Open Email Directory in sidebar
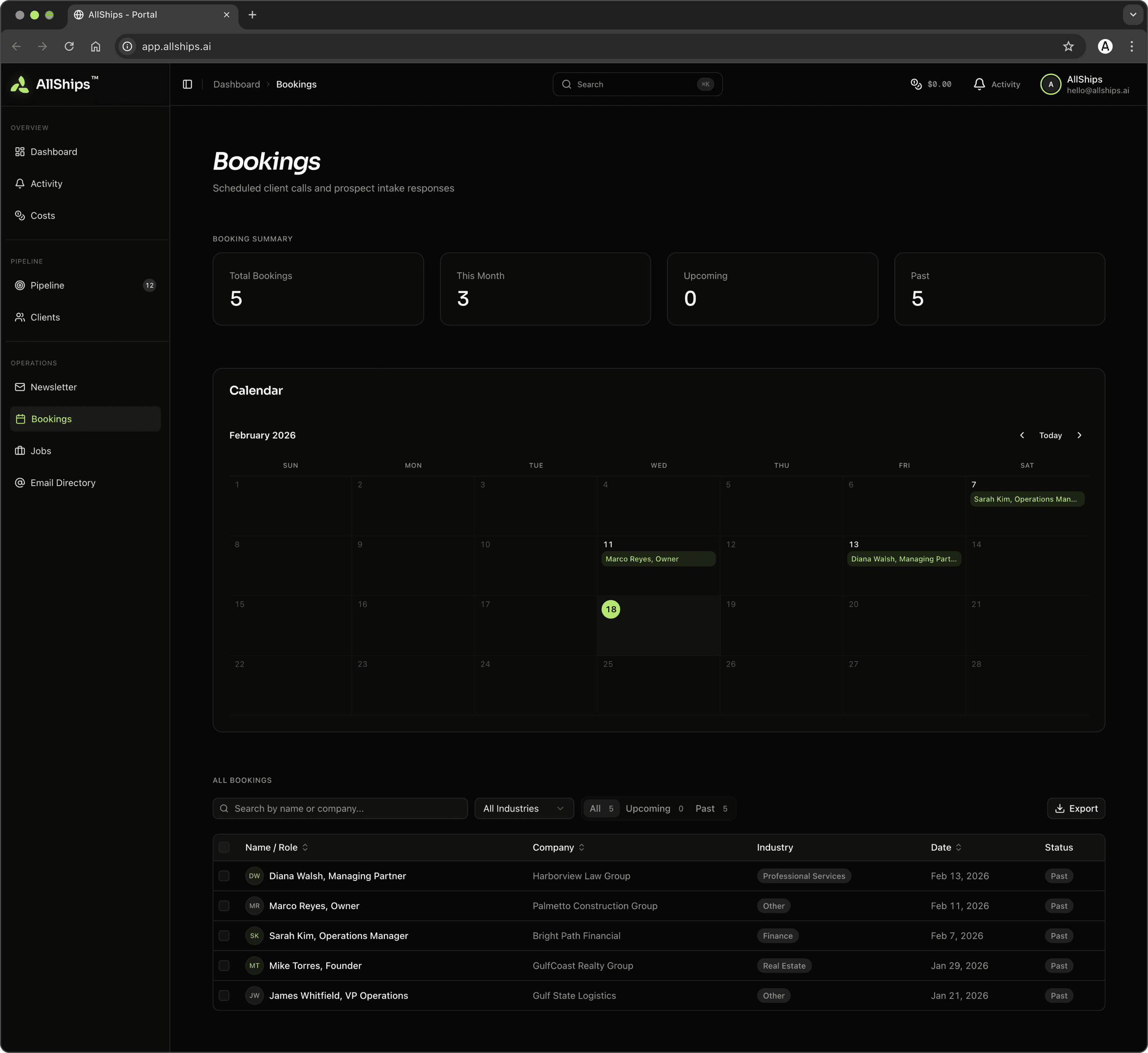This screenshot has height=1053, width=1148. point(63,483)
